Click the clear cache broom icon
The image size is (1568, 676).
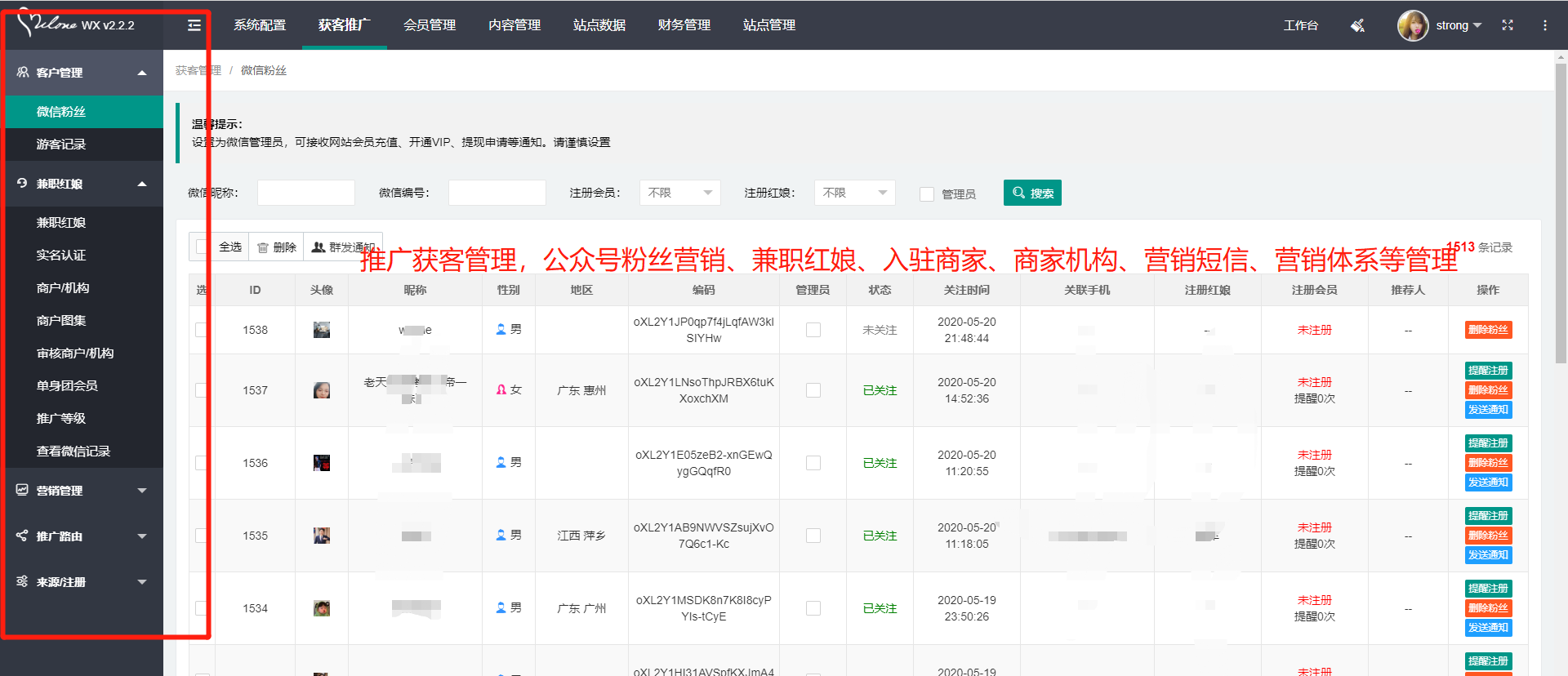[1357, 25]
